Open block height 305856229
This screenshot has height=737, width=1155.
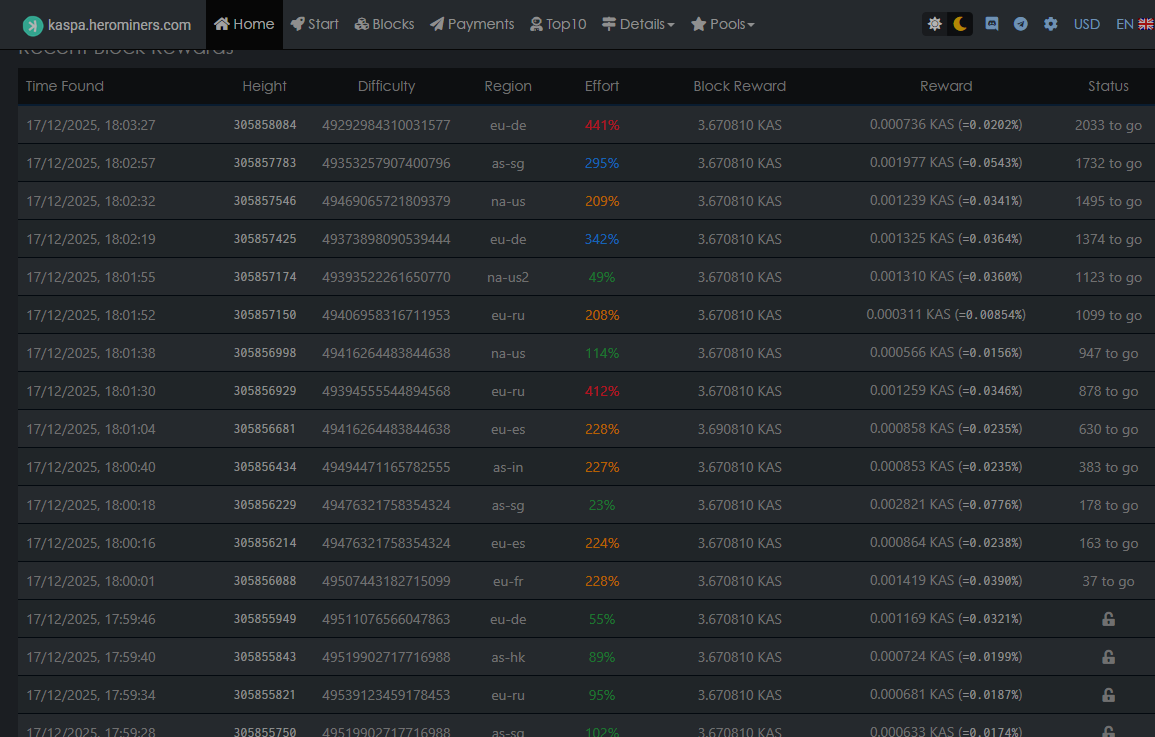click(264, 505)
